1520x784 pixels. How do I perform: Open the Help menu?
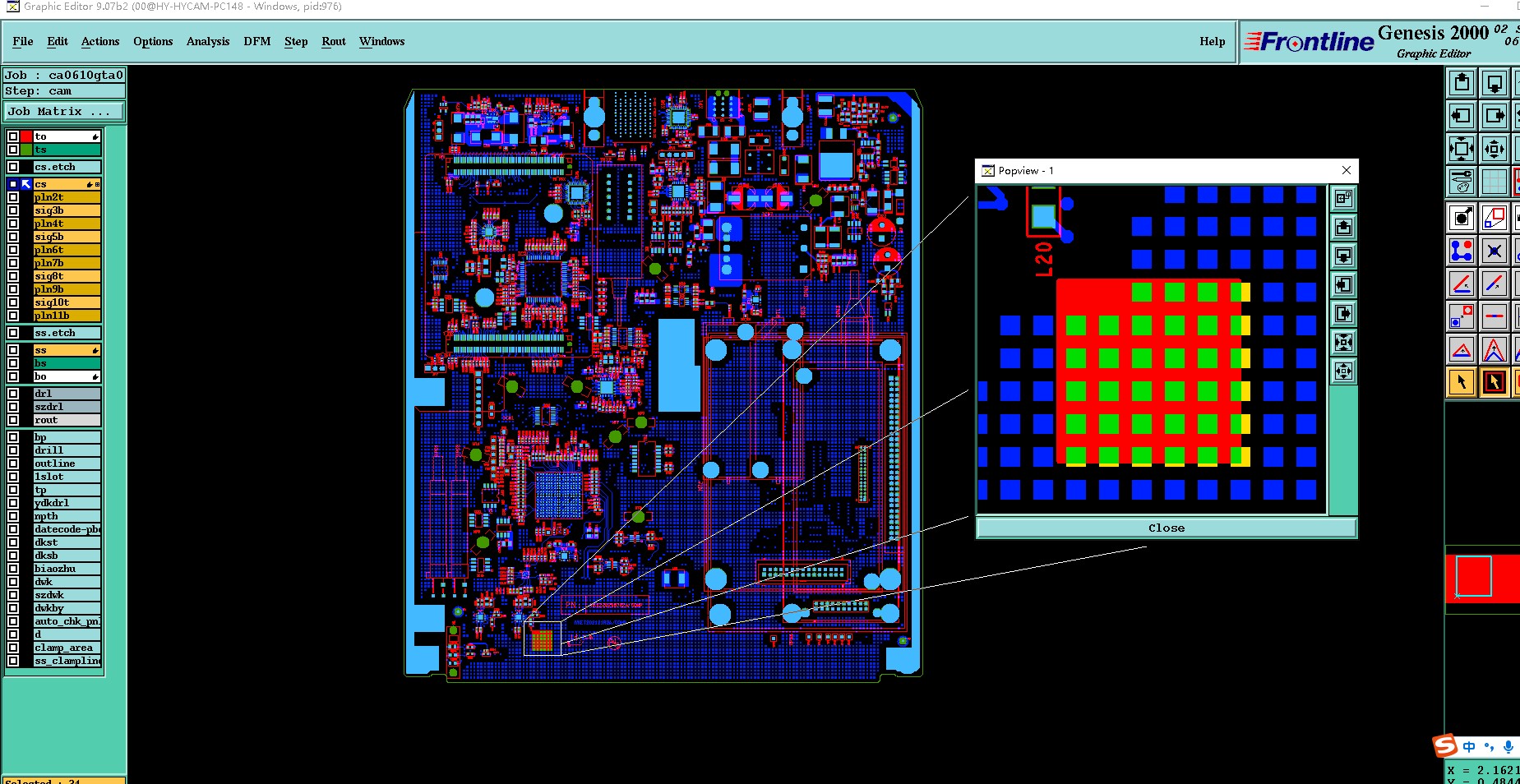tap(1213, 41)
